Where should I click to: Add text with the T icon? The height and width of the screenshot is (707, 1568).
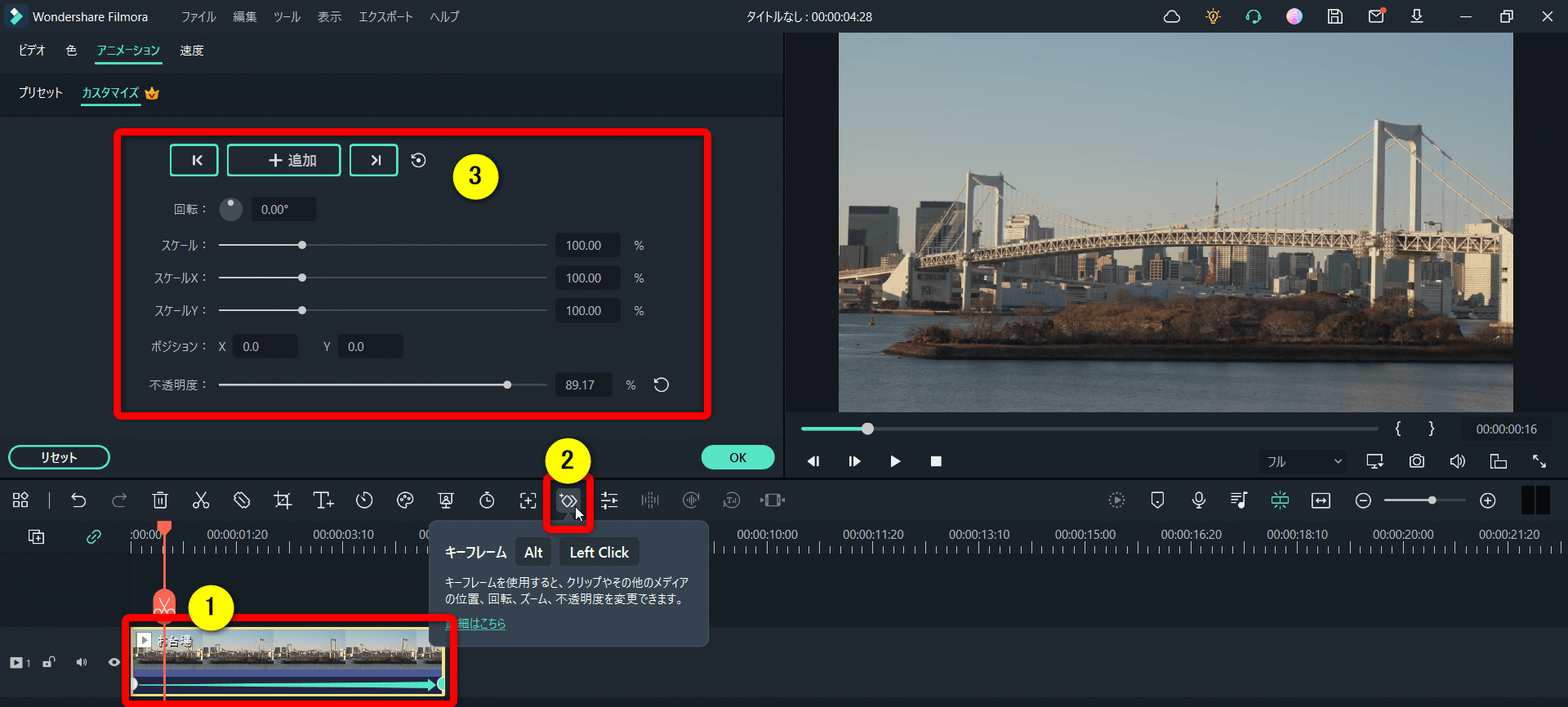click(323, 500)
